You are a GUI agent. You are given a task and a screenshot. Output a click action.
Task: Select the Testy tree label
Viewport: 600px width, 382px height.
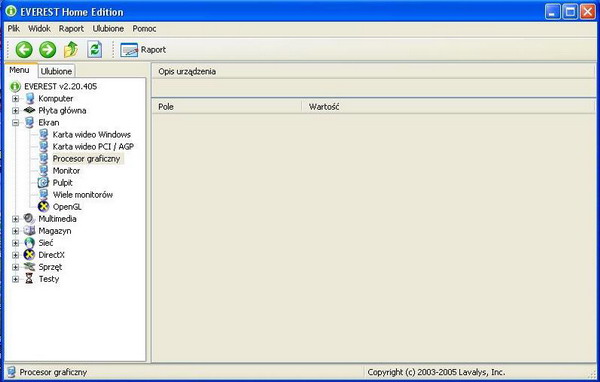(x=49, y=279)
